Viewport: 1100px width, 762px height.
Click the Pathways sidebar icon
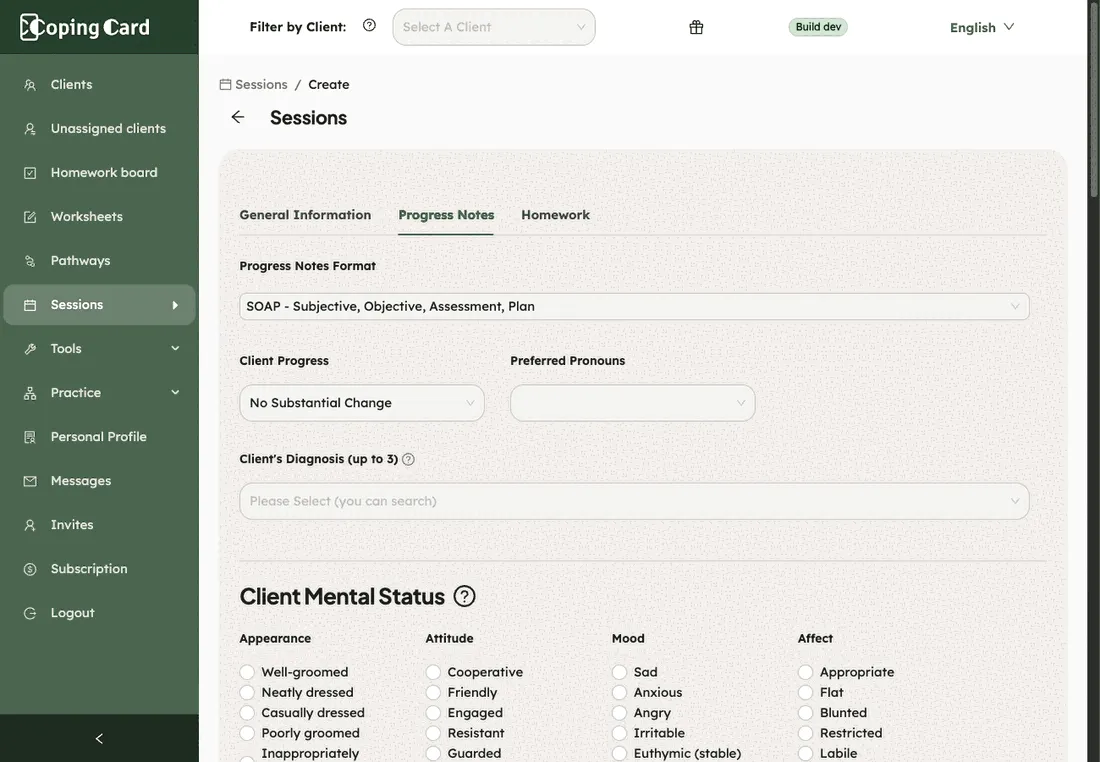29,261
